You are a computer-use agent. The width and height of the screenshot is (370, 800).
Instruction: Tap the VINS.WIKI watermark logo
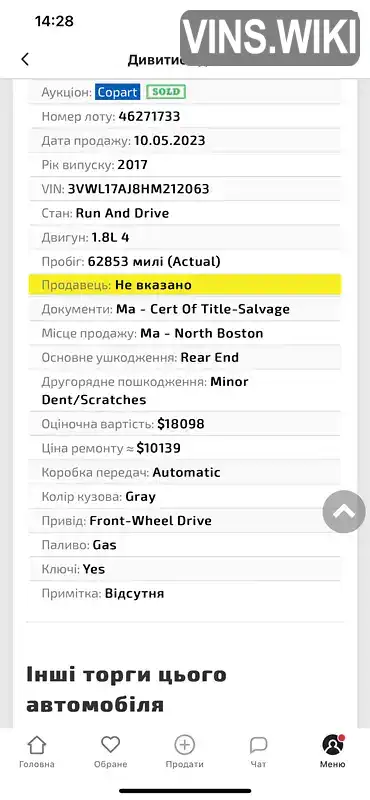click(x=269, y=38)
